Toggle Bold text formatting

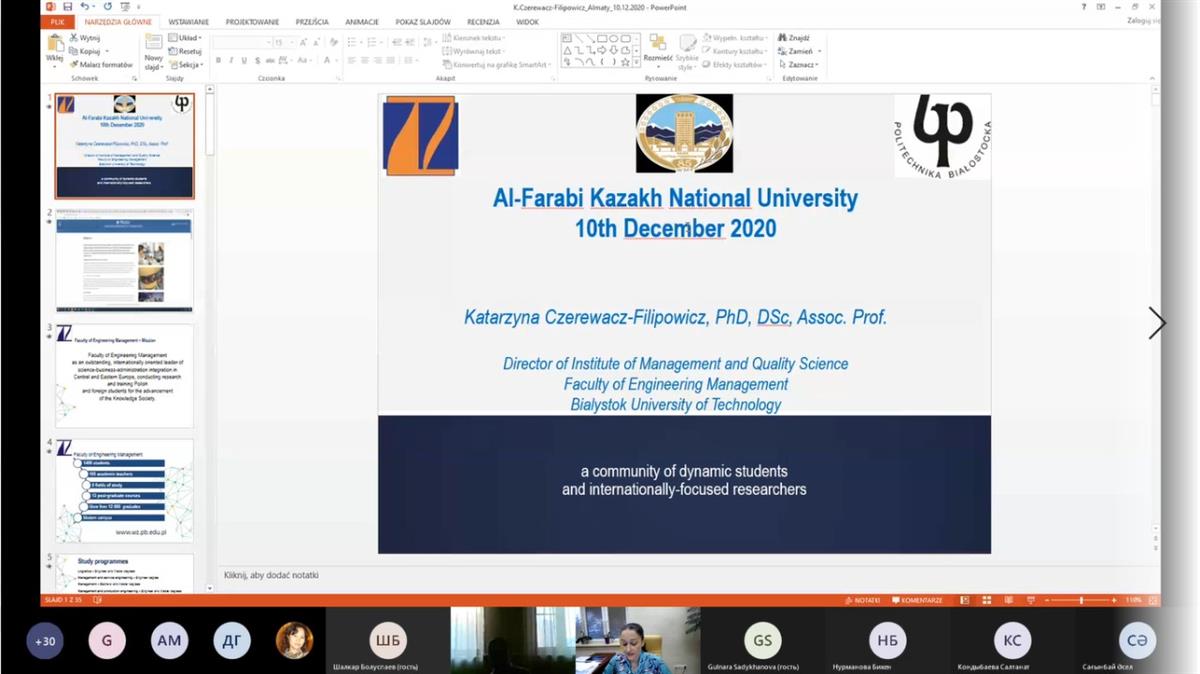tap(218, 61)
